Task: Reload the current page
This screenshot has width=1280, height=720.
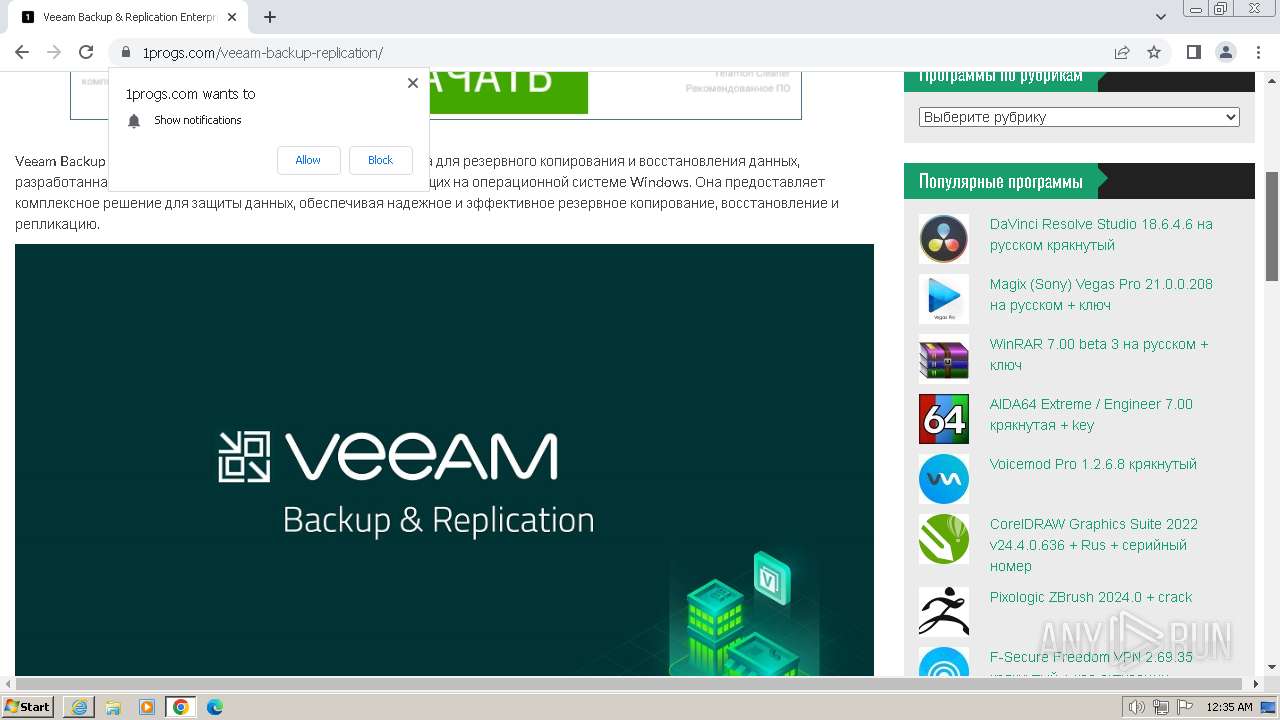Action: (x=86, y=52)
